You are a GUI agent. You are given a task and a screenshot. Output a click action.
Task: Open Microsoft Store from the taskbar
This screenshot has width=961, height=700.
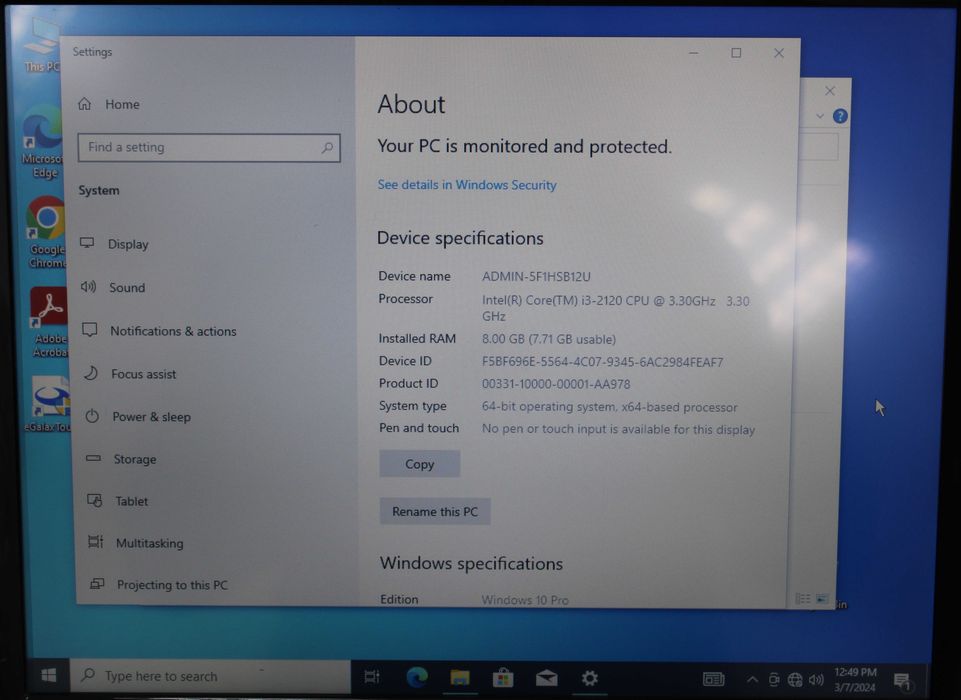(x=503, y=678)
